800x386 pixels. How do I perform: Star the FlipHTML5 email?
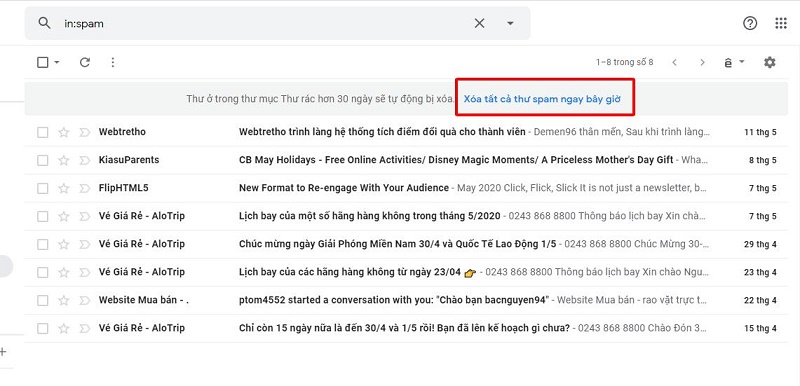click(x=63, y=189)
